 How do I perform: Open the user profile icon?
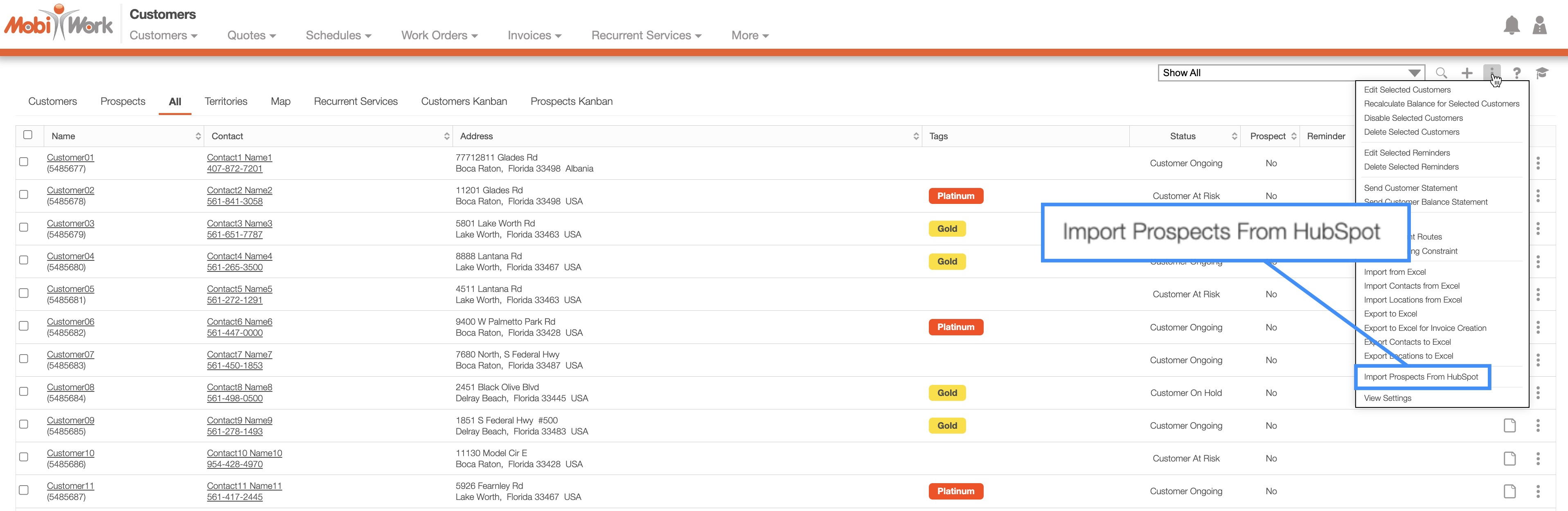click(1539, 25)
